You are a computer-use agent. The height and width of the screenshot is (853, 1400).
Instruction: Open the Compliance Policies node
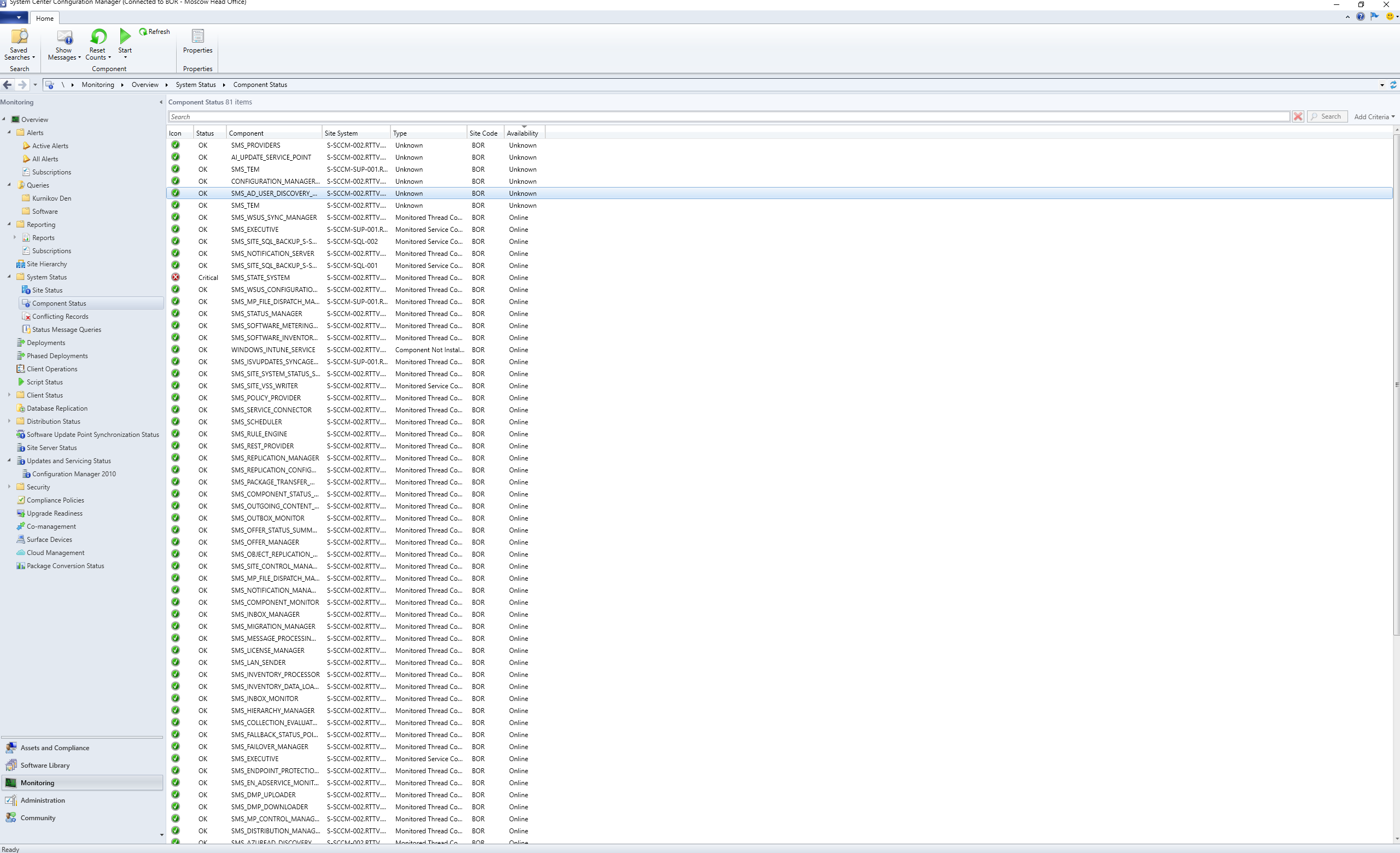[x=55, y=500]
